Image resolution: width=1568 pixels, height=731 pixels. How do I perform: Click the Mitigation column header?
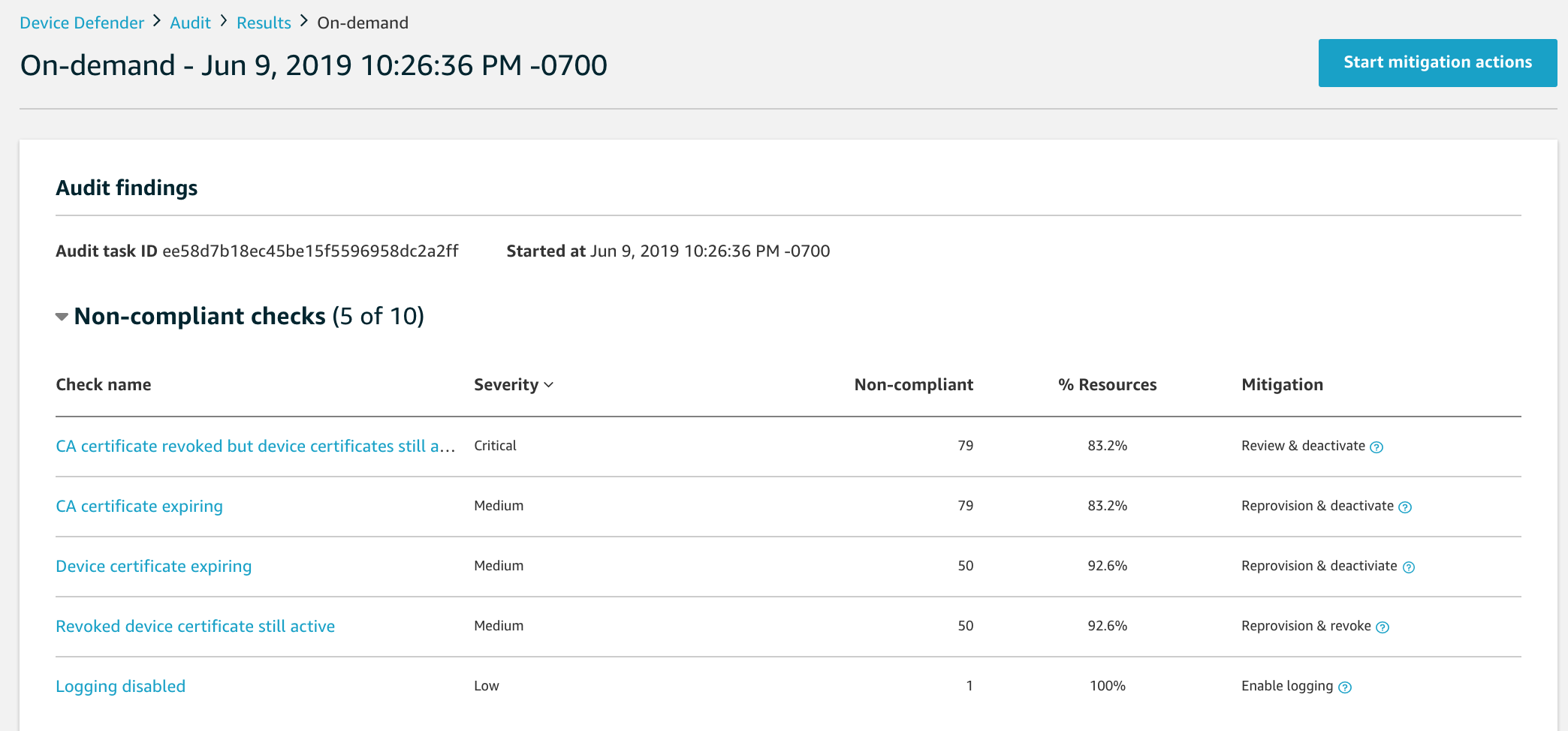click(1282, 384)
